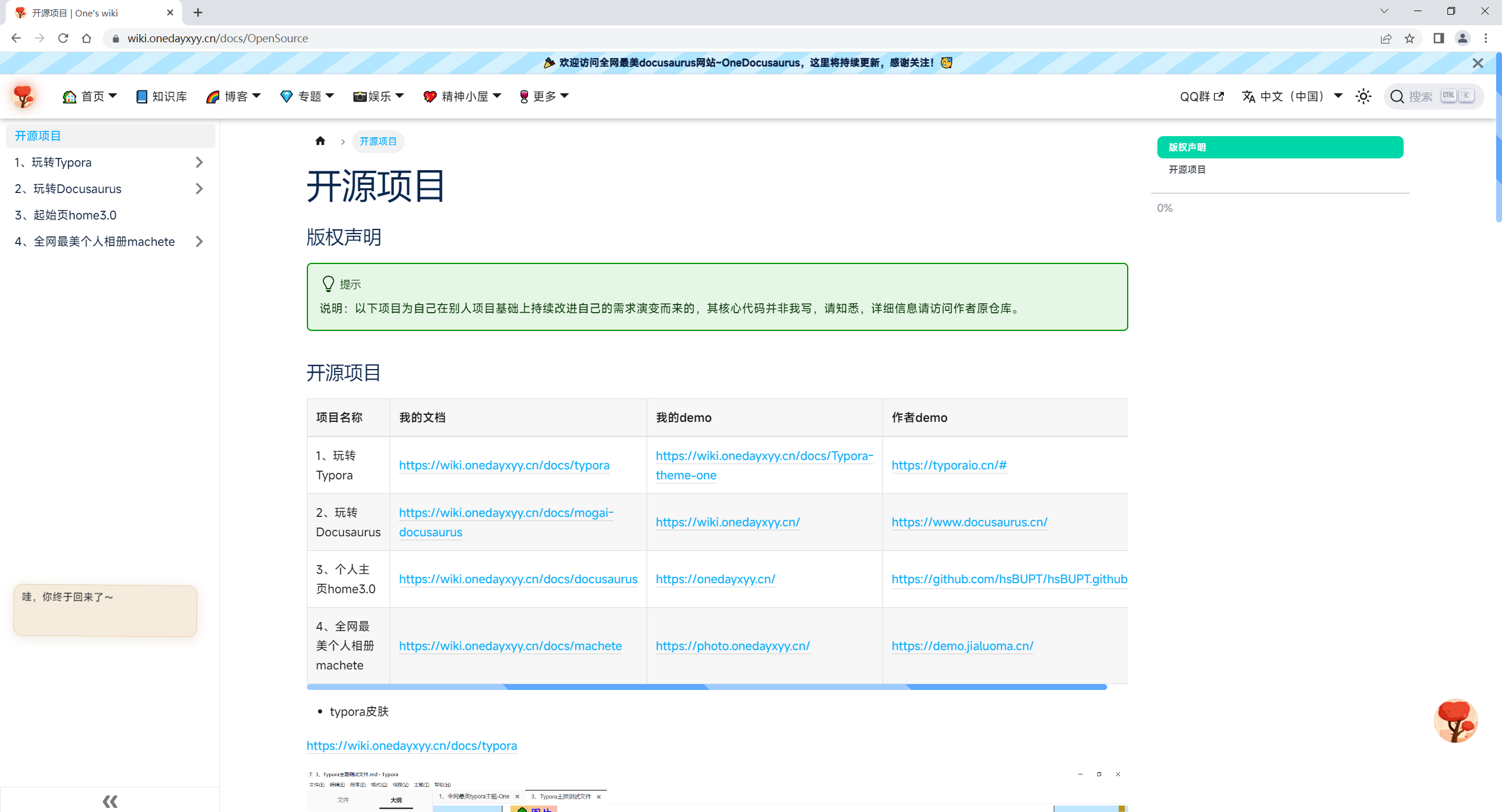Open the docs/machete link
The height and width of the screenshot is (812, 1502).
click(x=510, y=646)
